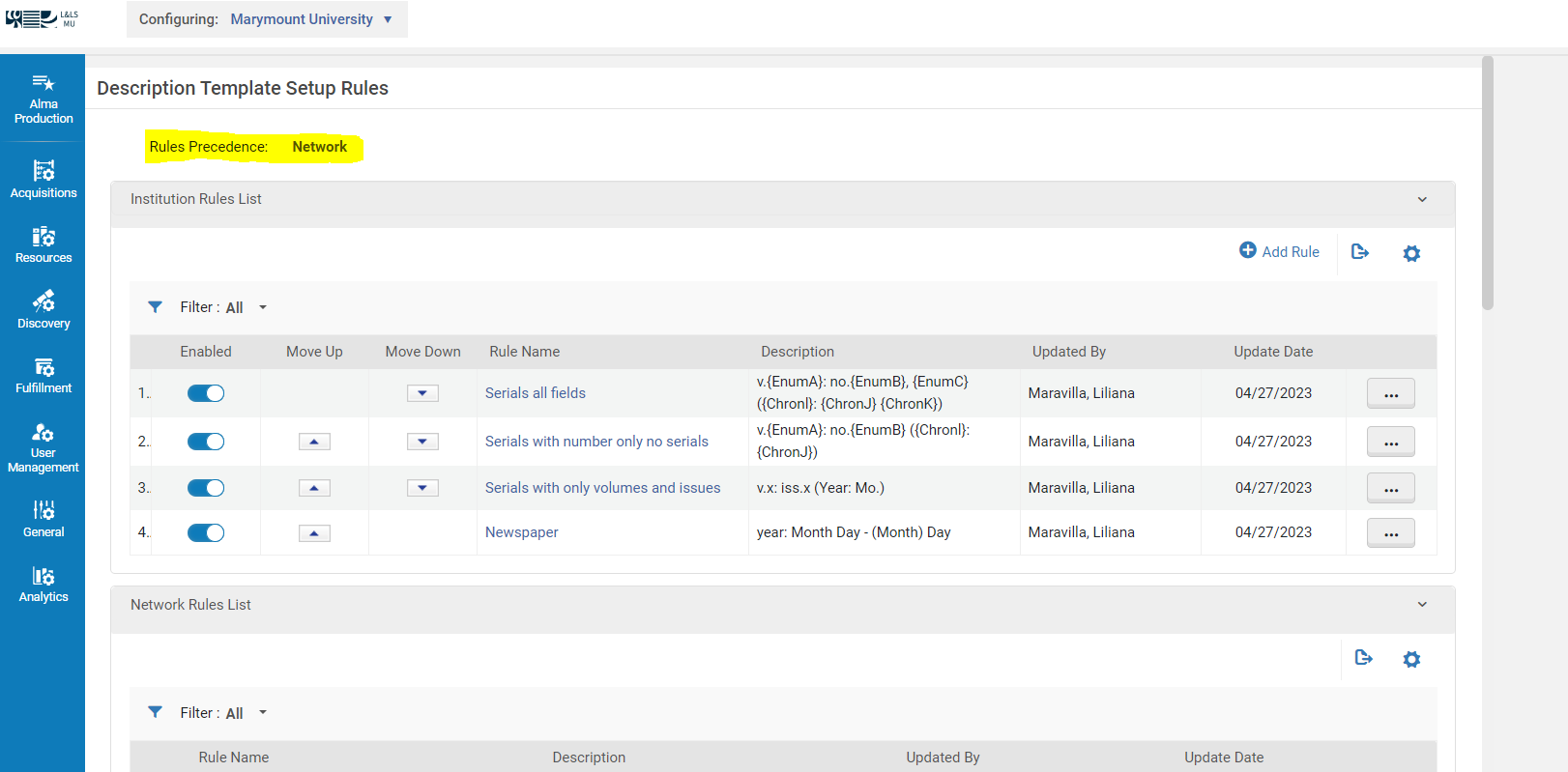Open row actions menu for Newspaper rule
Screen dimensions: 1568x772
click(1390, 532)
